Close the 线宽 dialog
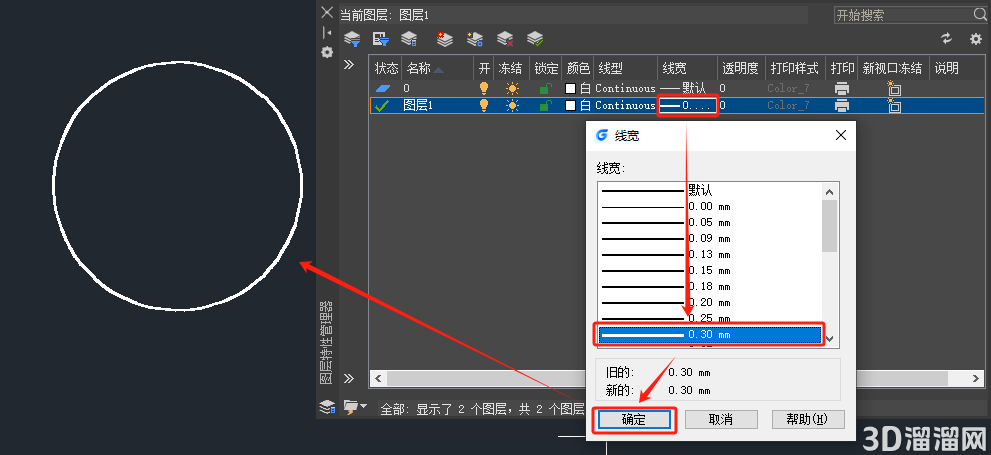This screenshot has height=455, width=991. (x=841, y=135)
